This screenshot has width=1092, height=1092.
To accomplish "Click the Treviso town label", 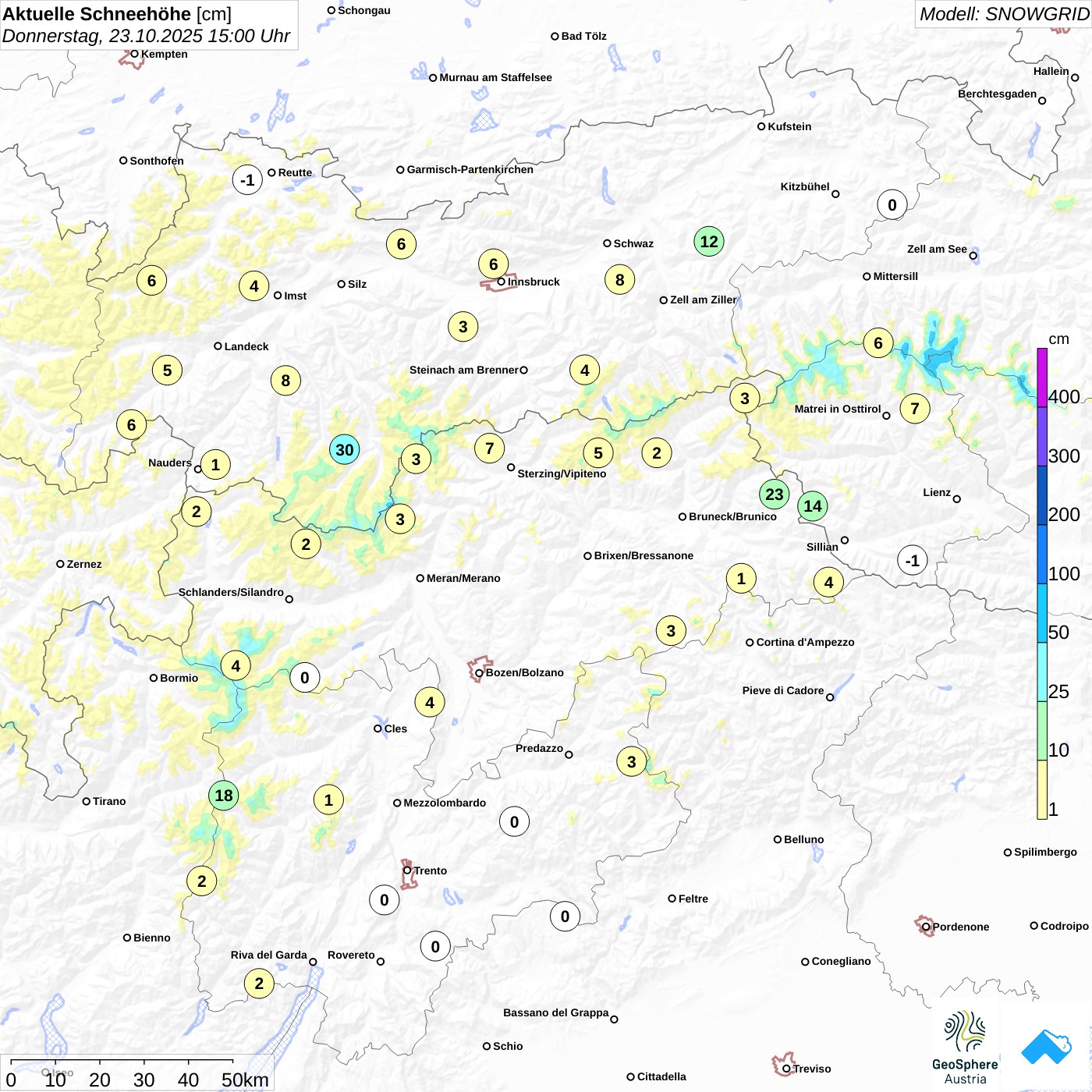I will [x=811, y=1069].
